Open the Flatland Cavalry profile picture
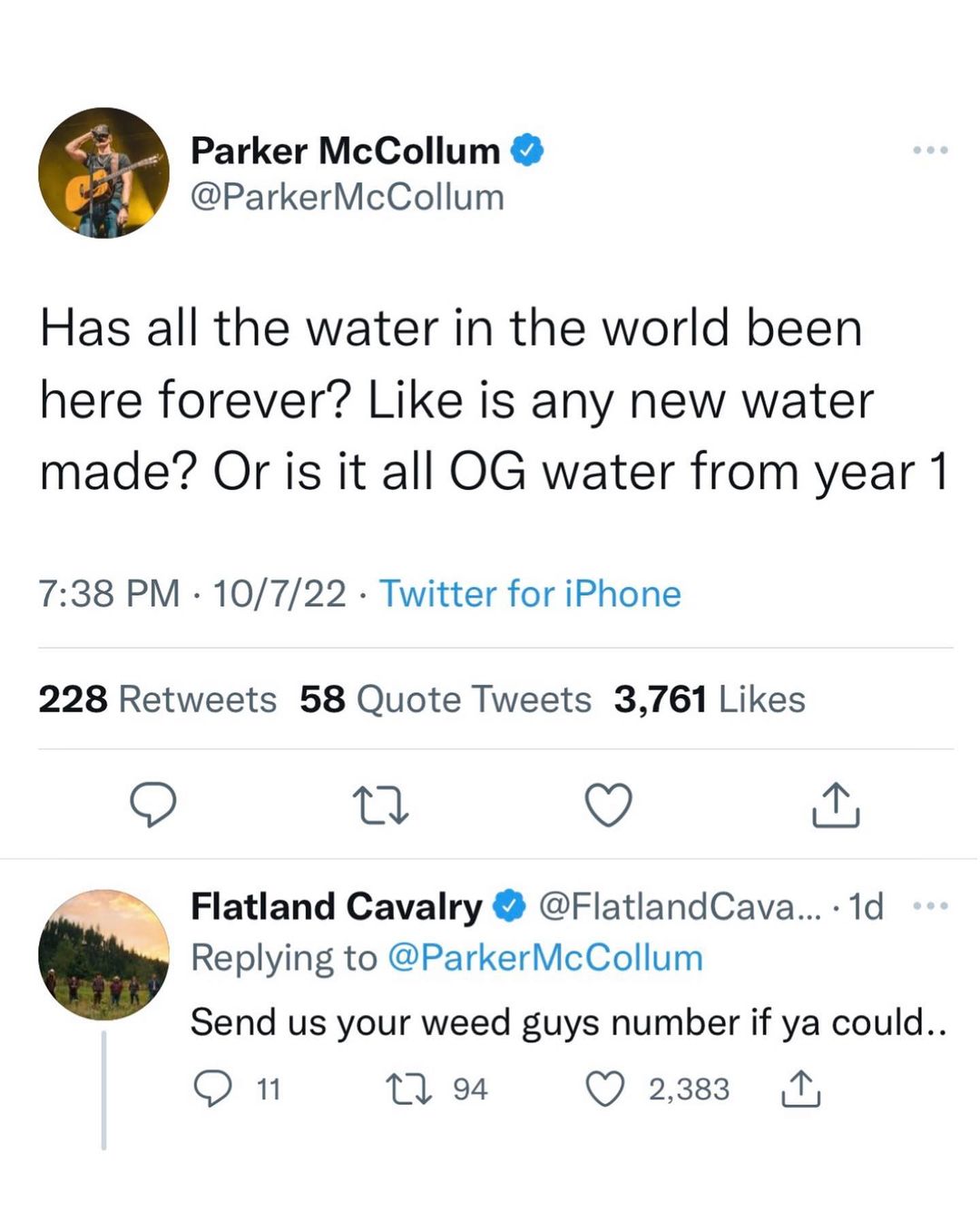980x1221 pixels. pos(103,954)
